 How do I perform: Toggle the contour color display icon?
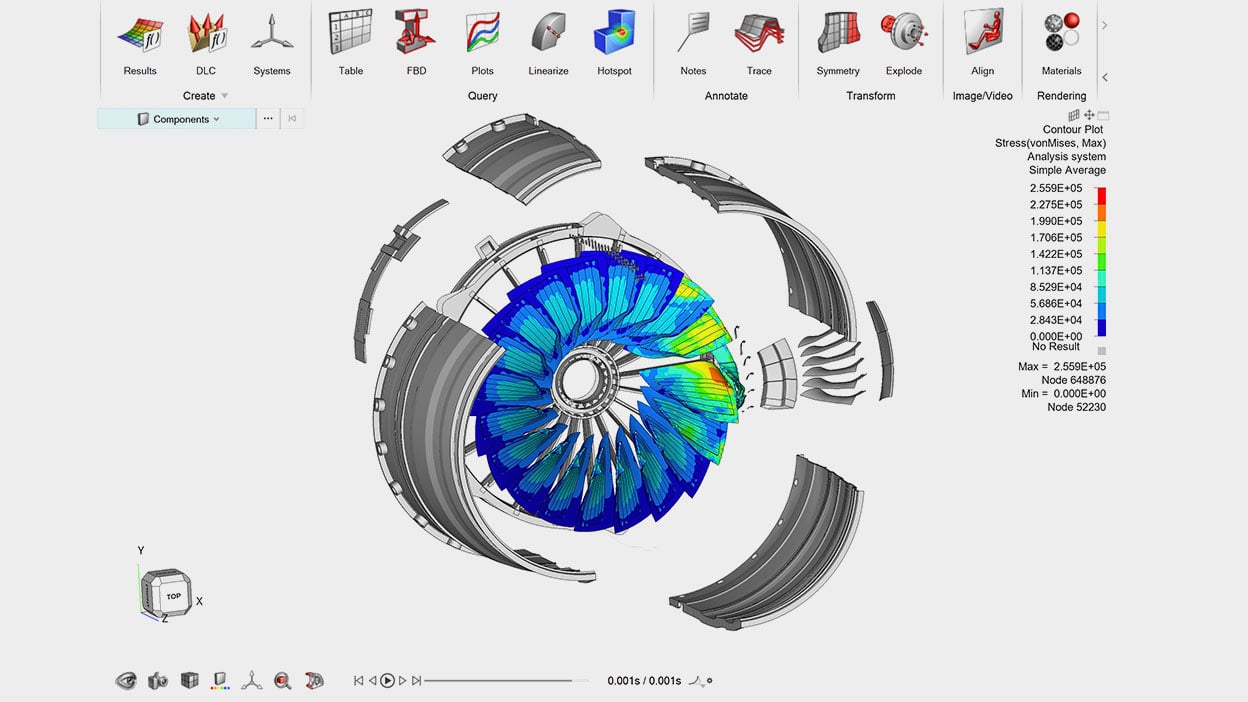click(221, 681)
